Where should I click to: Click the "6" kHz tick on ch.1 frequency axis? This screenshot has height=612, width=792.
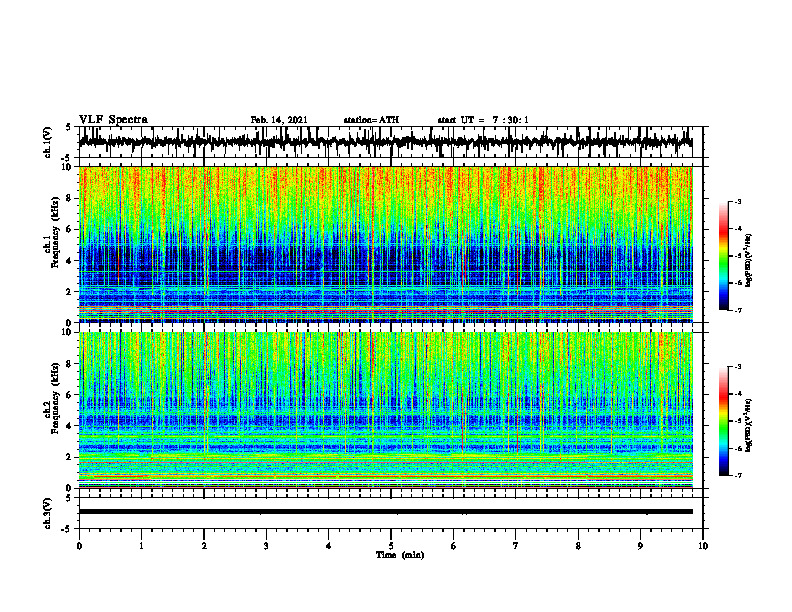70,229
